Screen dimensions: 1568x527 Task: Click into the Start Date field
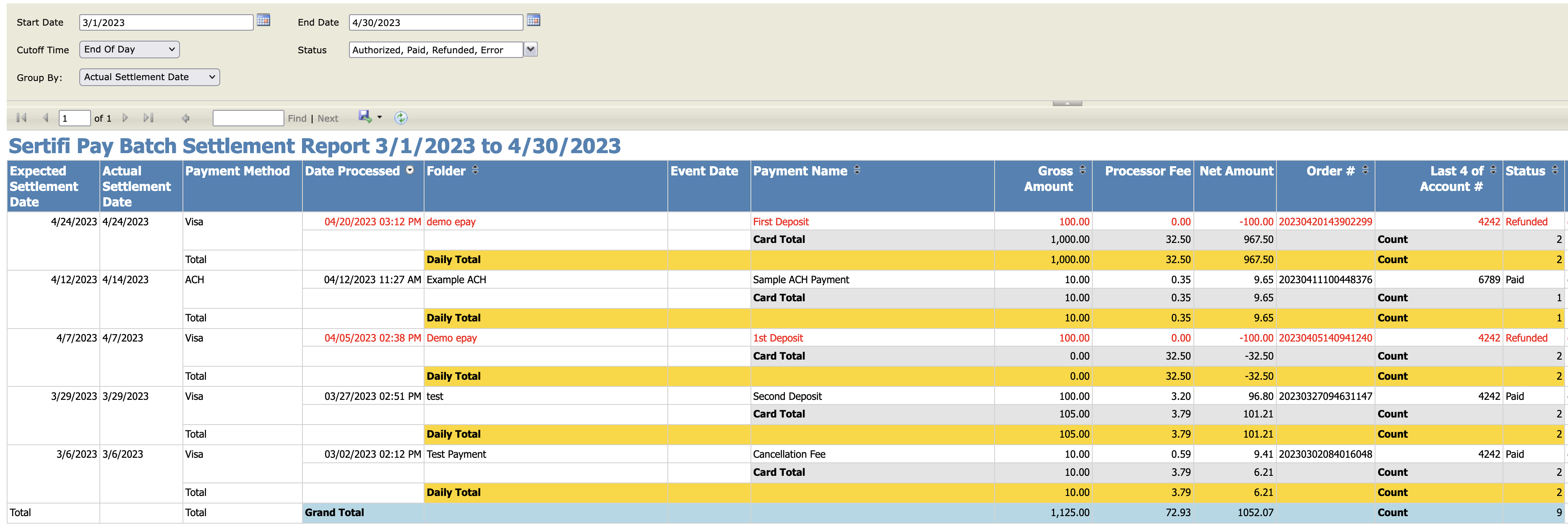point(166,23)
